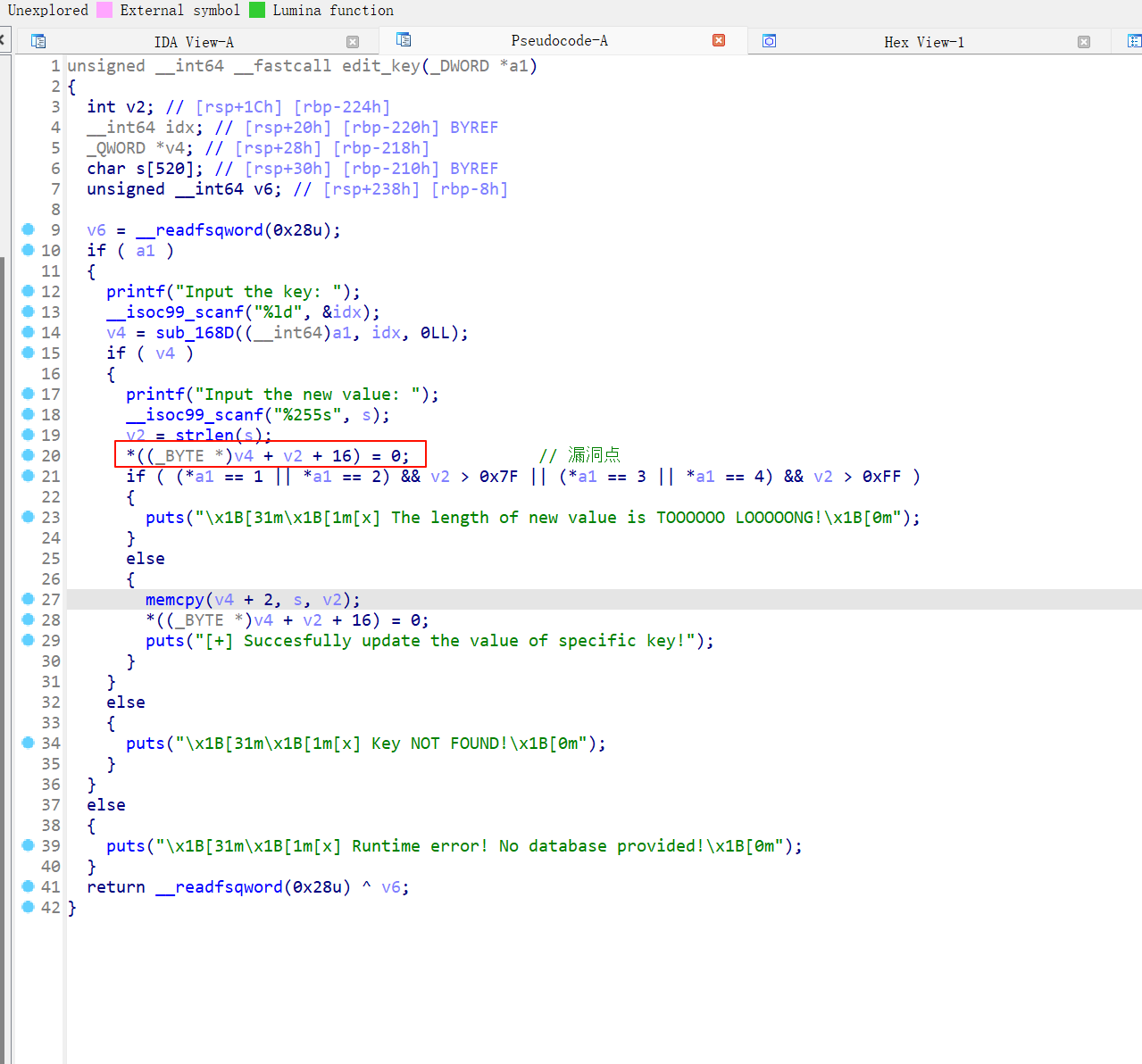
Task: Click puts in the "Runtime error" line
Action: tap(126, 846)
